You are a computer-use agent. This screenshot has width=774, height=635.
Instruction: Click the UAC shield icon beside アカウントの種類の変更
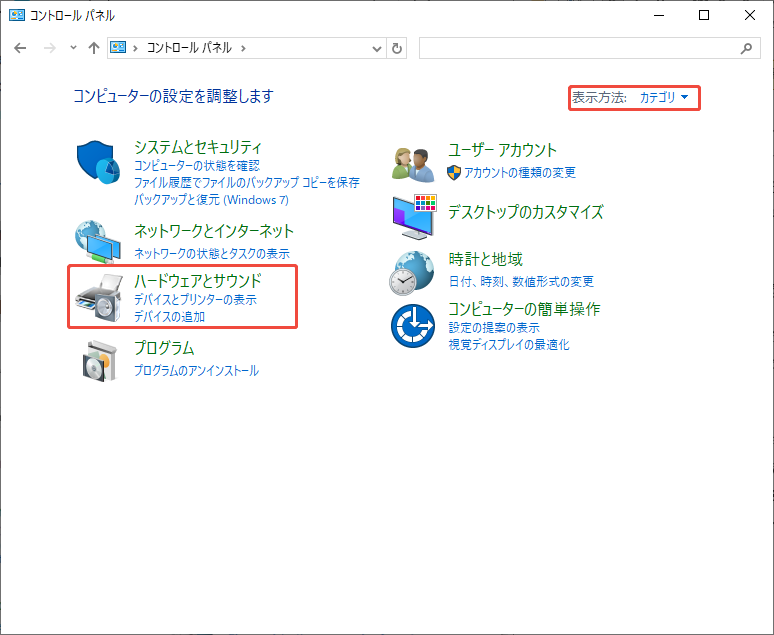[454, 172]
